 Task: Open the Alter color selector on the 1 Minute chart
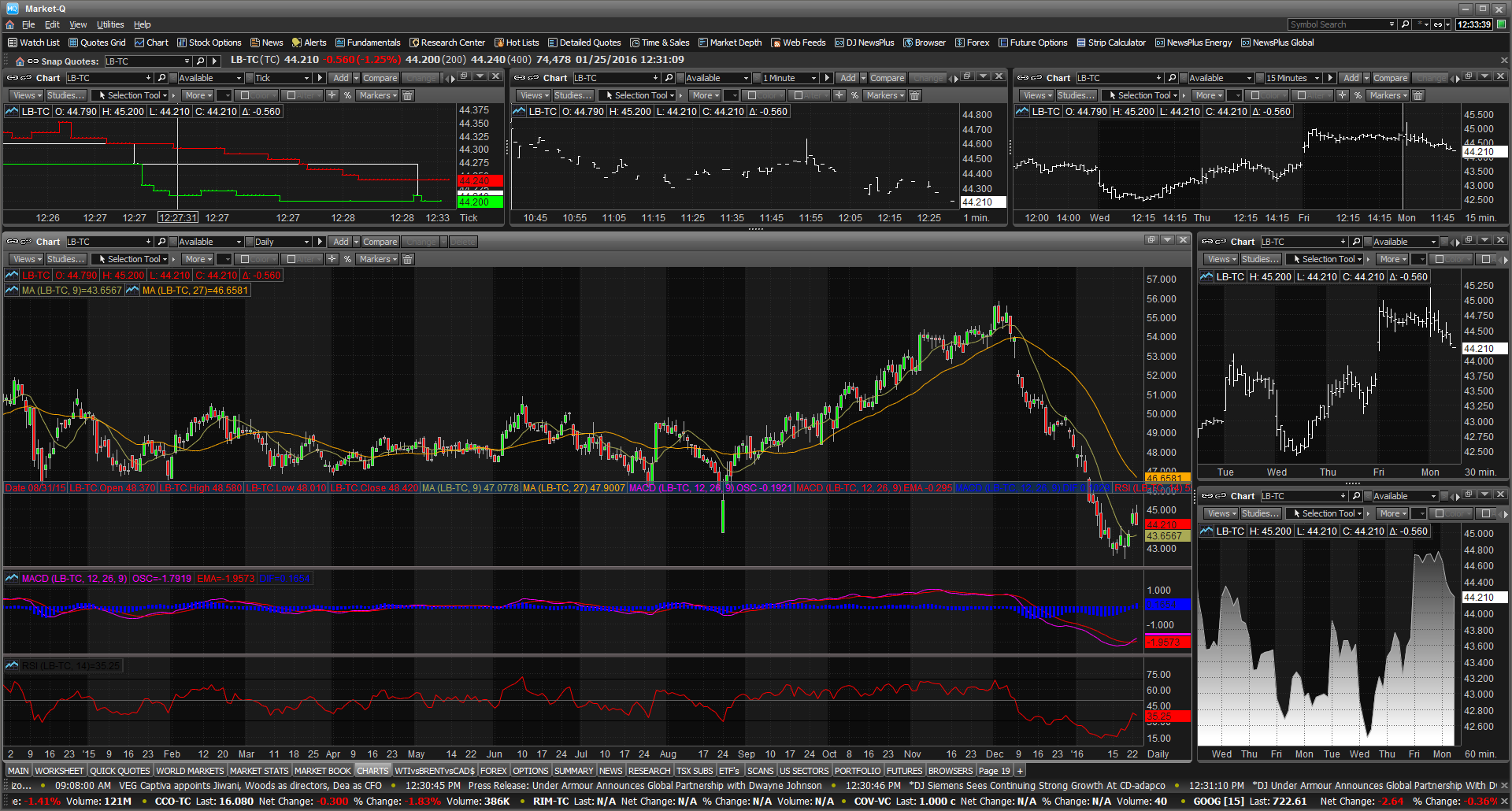click(x=808, y=95)
